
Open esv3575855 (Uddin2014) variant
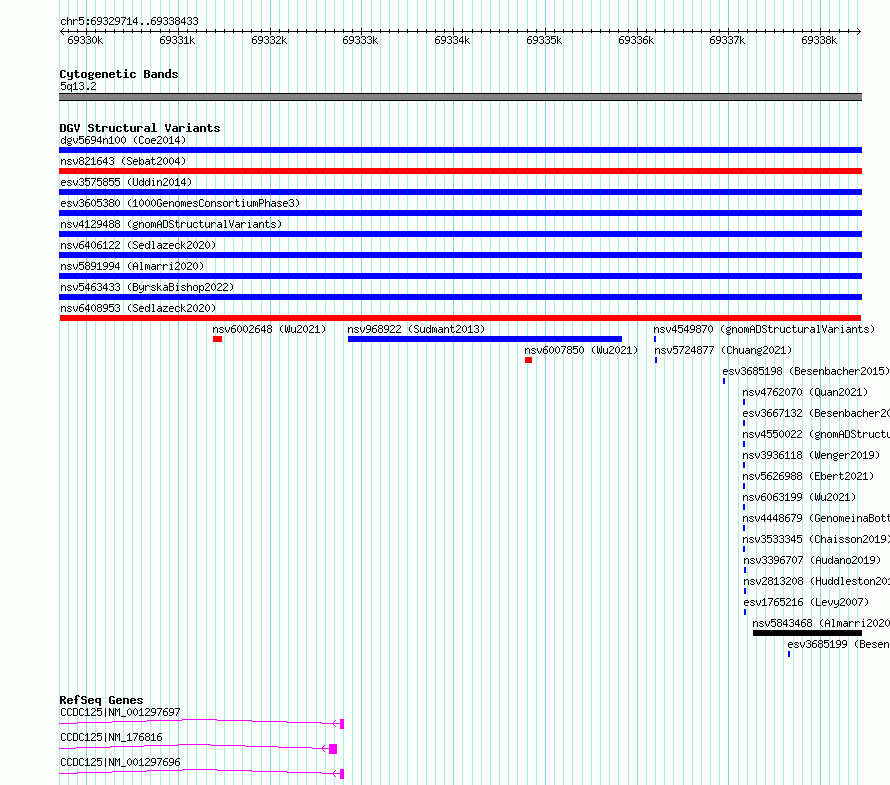(x=126, y=182)
